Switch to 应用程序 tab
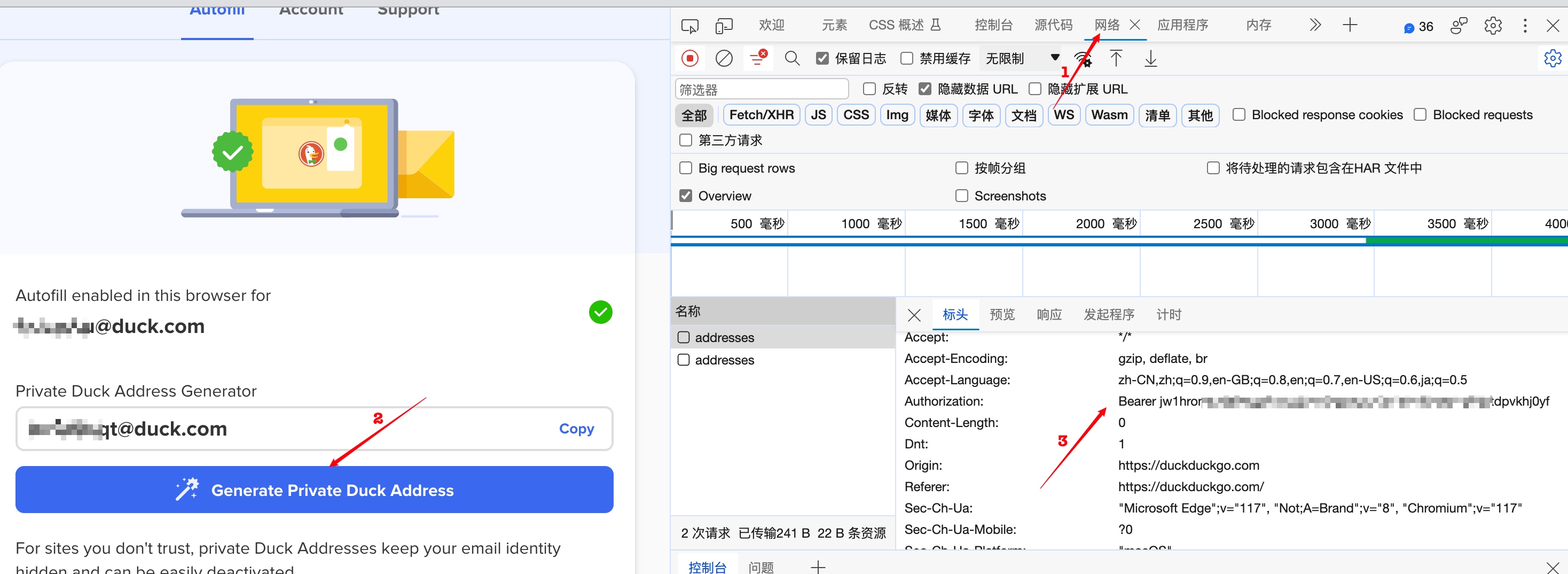 pyautogui.click(x=1182, y=25)
